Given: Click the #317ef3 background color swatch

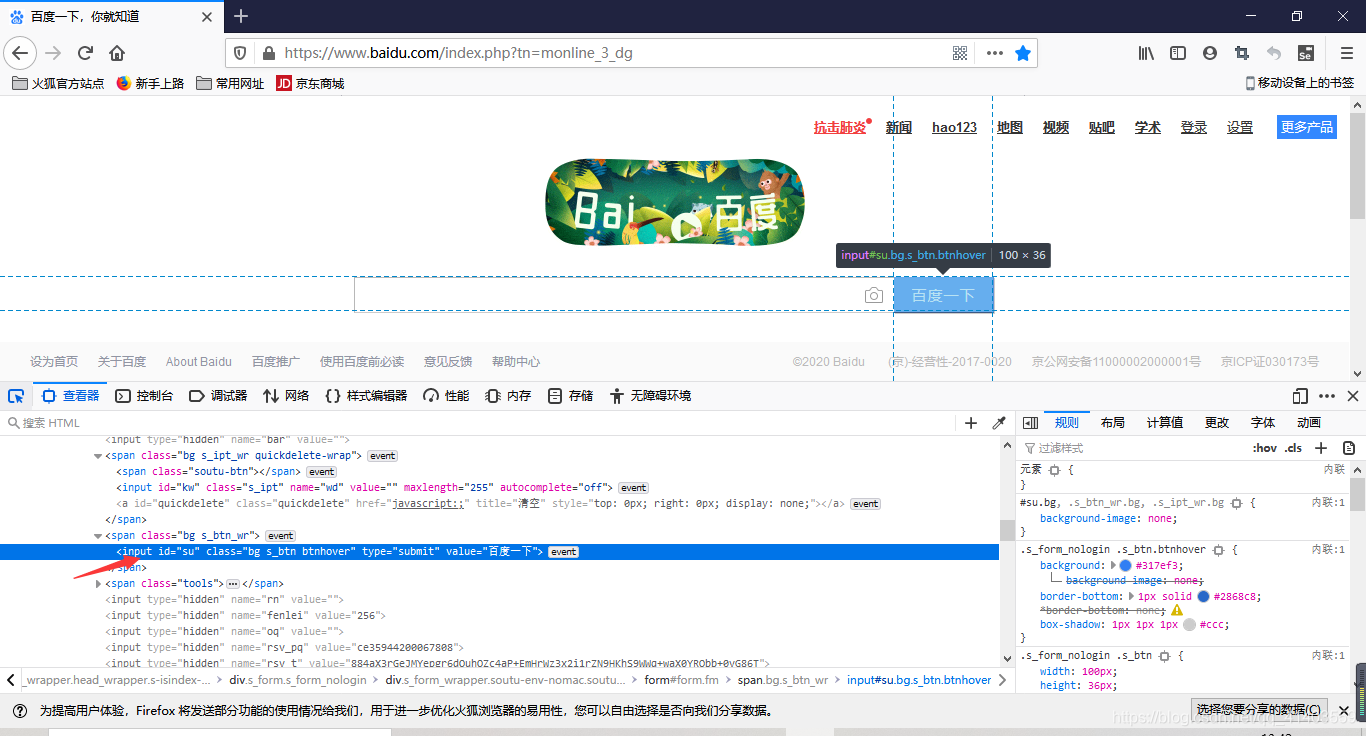Looking at the screenshot, I should coord(1125,566).
